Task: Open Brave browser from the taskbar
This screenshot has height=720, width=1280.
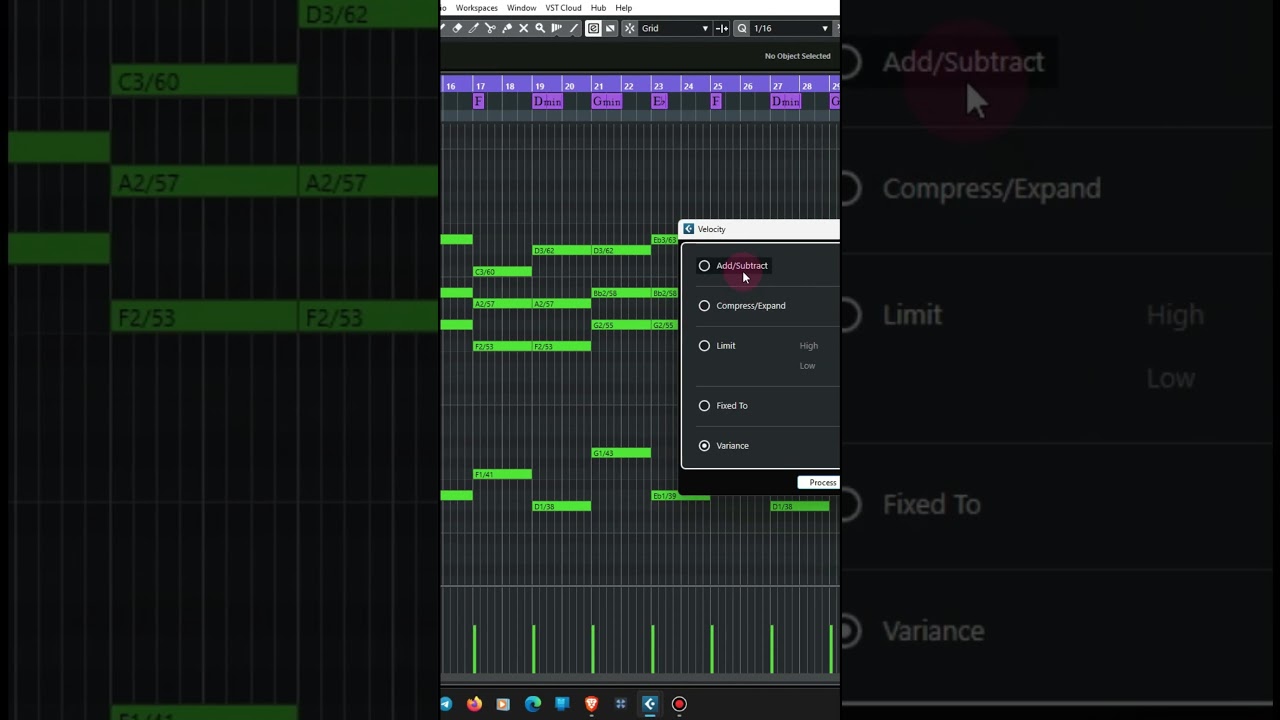Action: [x=591, y=704]
